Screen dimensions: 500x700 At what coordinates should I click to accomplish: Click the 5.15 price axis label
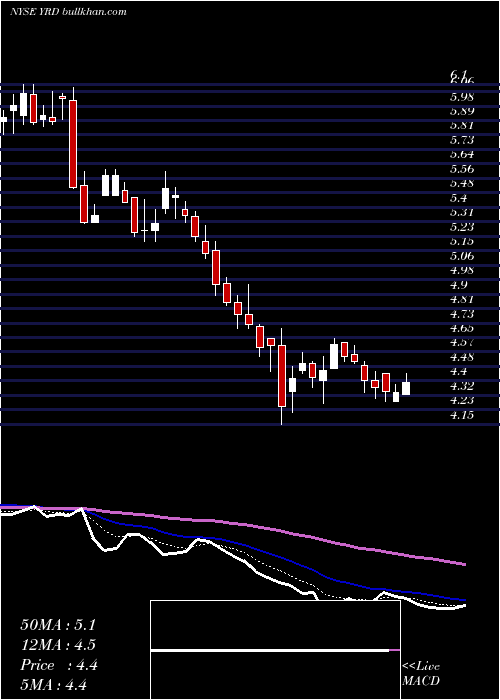(462, 241)
